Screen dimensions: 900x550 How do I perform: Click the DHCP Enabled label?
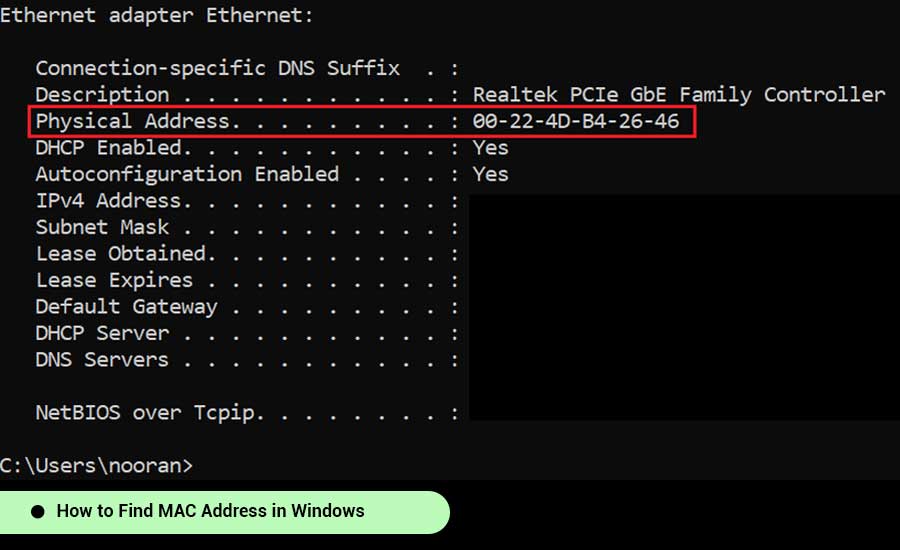tap(110, 148)
